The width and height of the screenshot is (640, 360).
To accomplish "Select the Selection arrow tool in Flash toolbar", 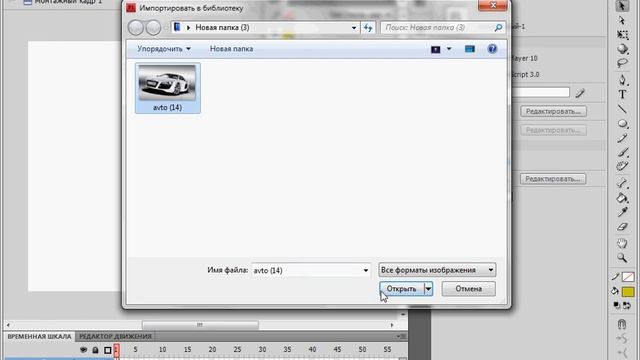I will pos(622,6).
